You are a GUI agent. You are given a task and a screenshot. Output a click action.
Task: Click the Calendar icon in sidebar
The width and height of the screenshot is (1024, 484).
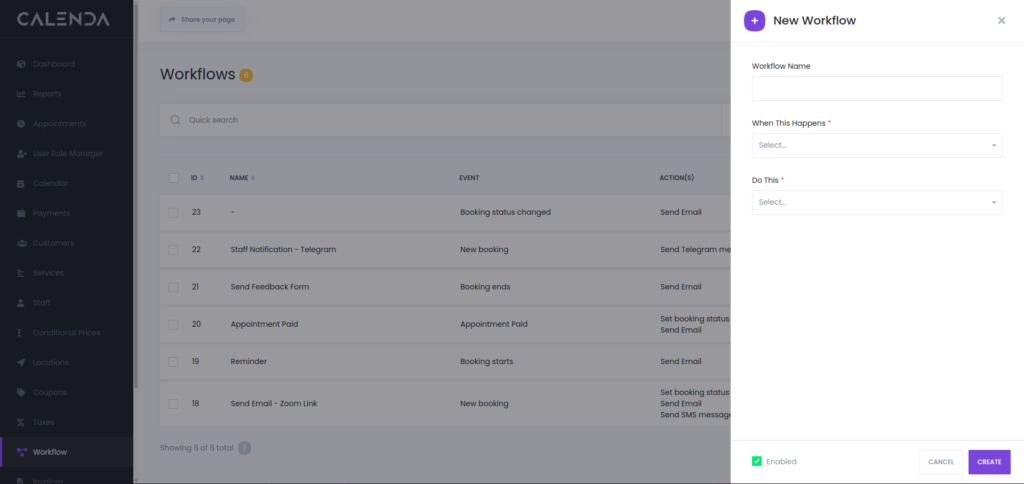(x=21, y=184)
